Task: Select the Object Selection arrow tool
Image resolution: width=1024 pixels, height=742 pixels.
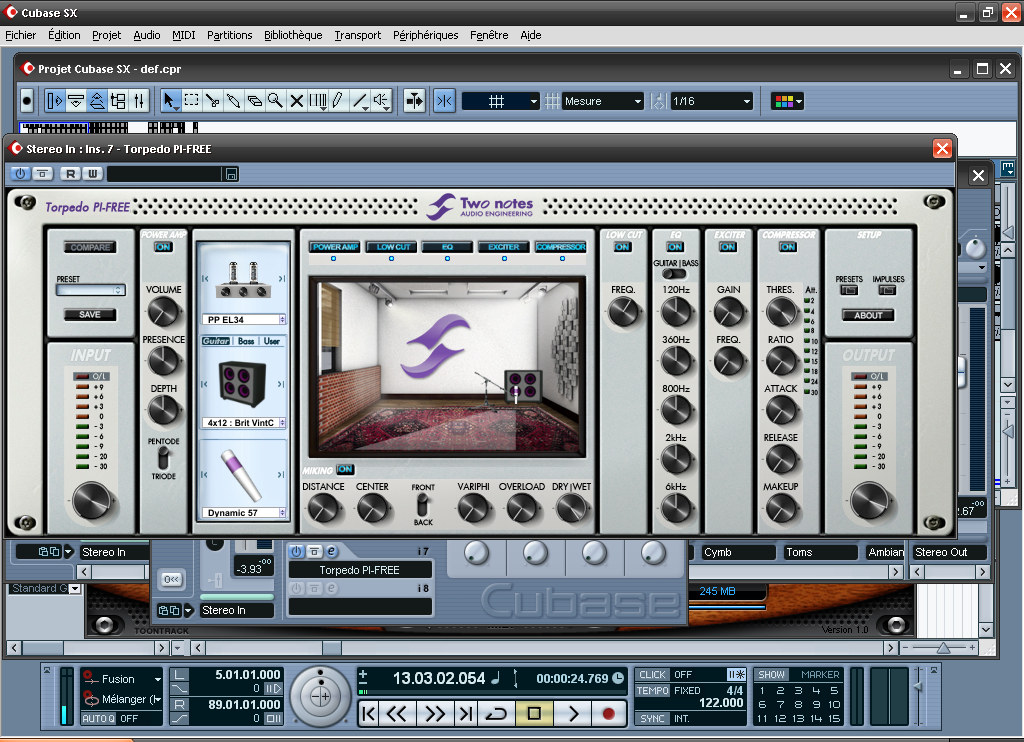Action: point(169,101)
